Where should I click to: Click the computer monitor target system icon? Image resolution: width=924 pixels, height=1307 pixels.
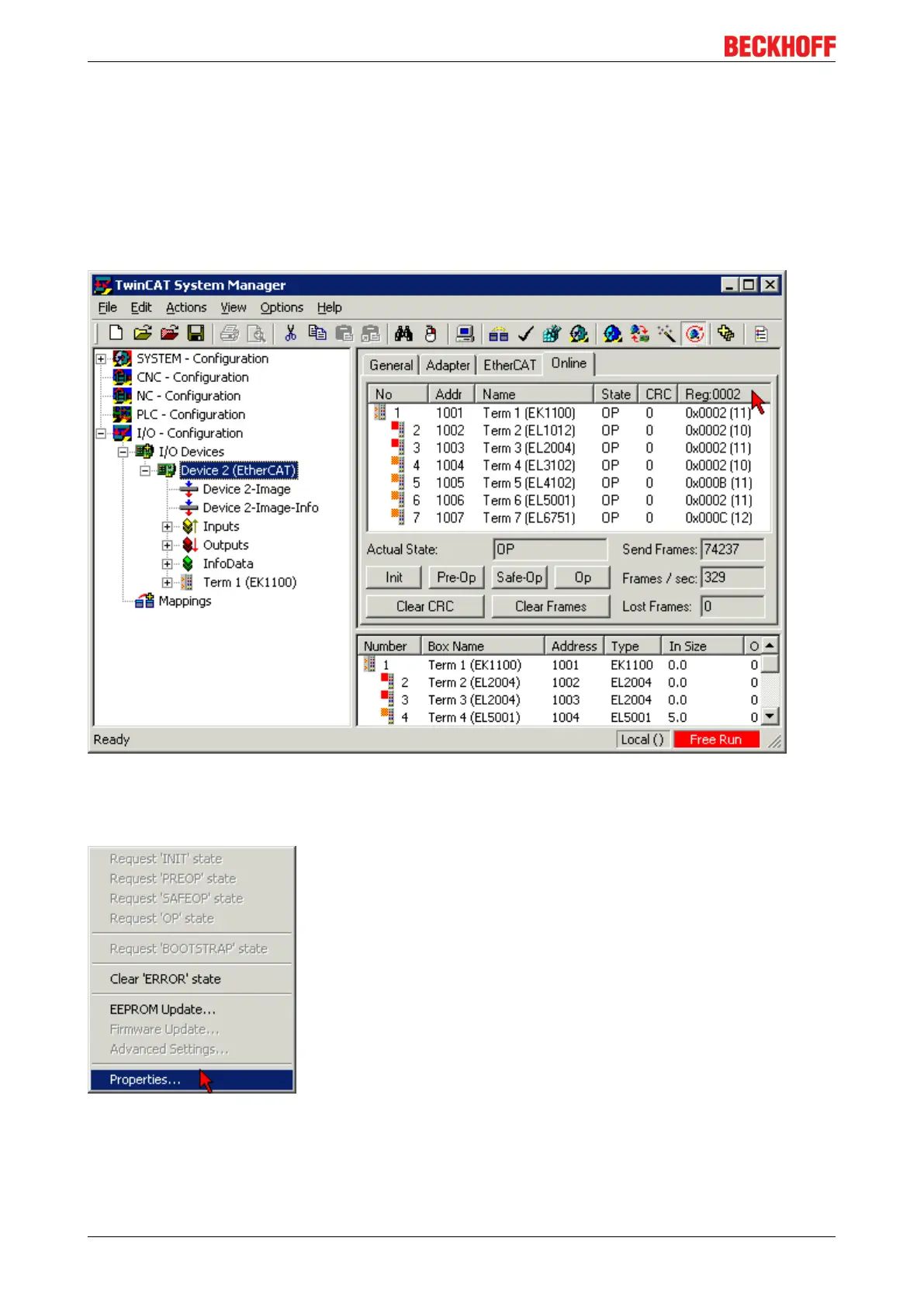[x=465, y=333]
